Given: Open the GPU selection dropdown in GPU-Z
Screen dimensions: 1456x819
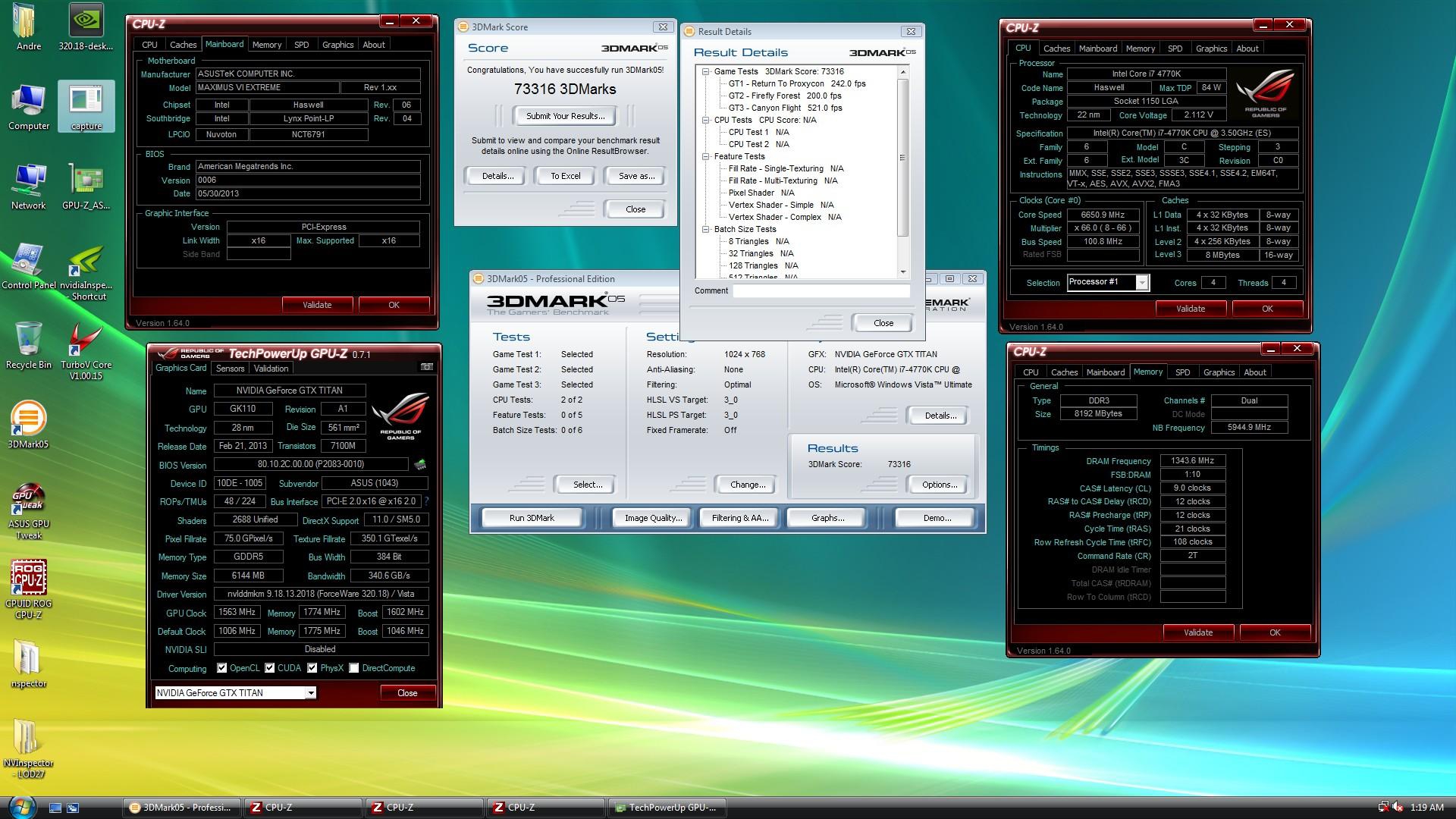Looking at the screenshot, I should point(310,693).
